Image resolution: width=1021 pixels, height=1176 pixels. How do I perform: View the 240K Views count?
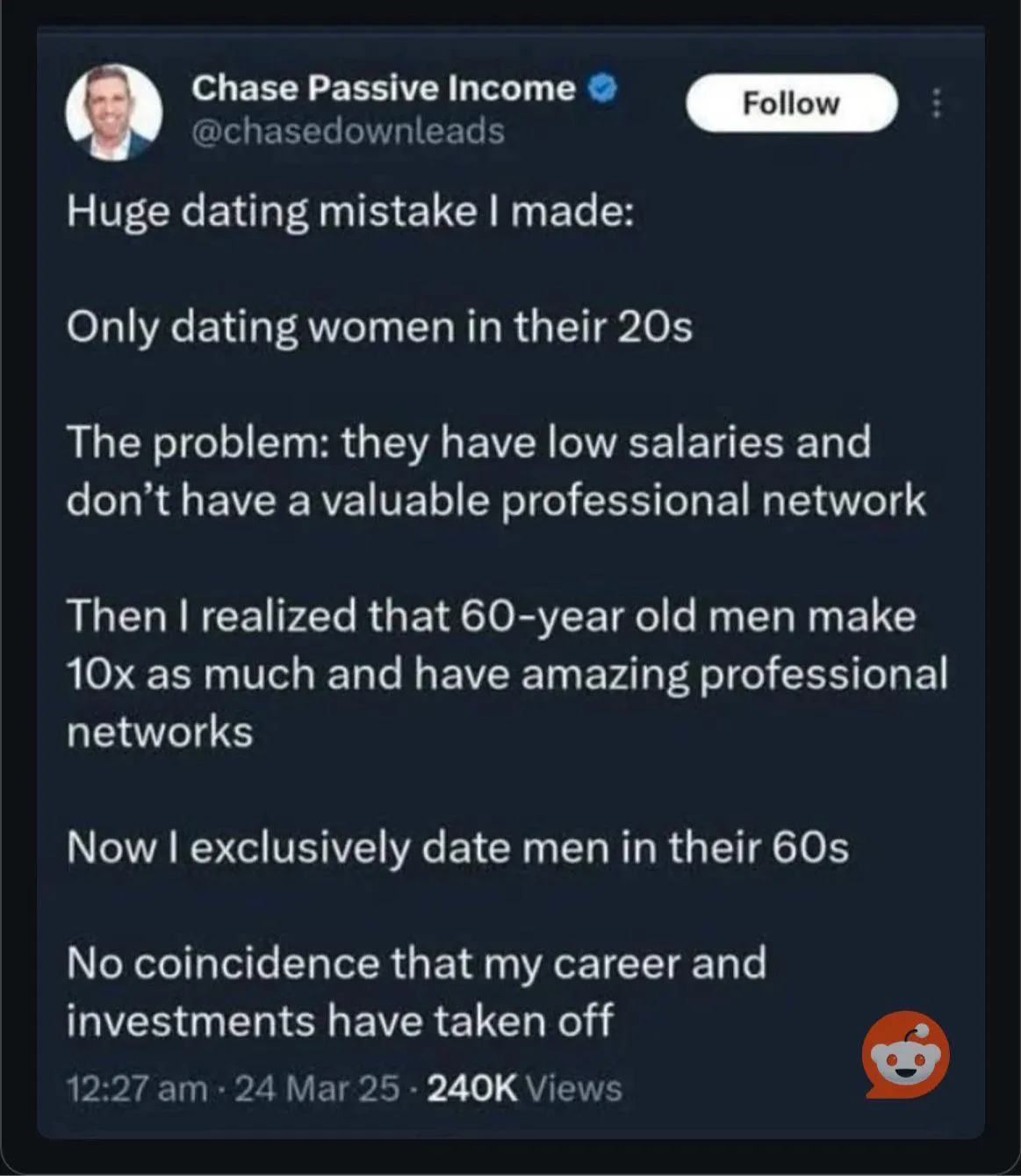[x=523, y=1089]
